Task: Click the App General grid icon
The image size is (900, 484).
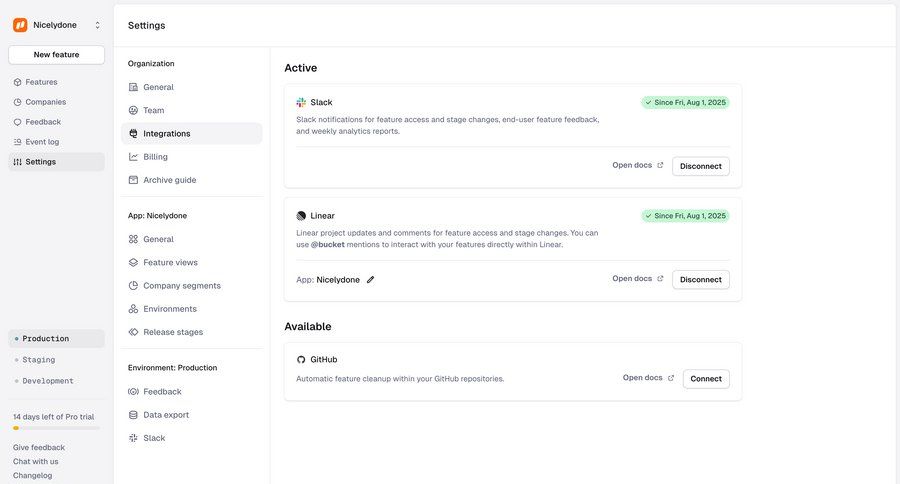Action: pyautogui.click(x=133, y=239)
